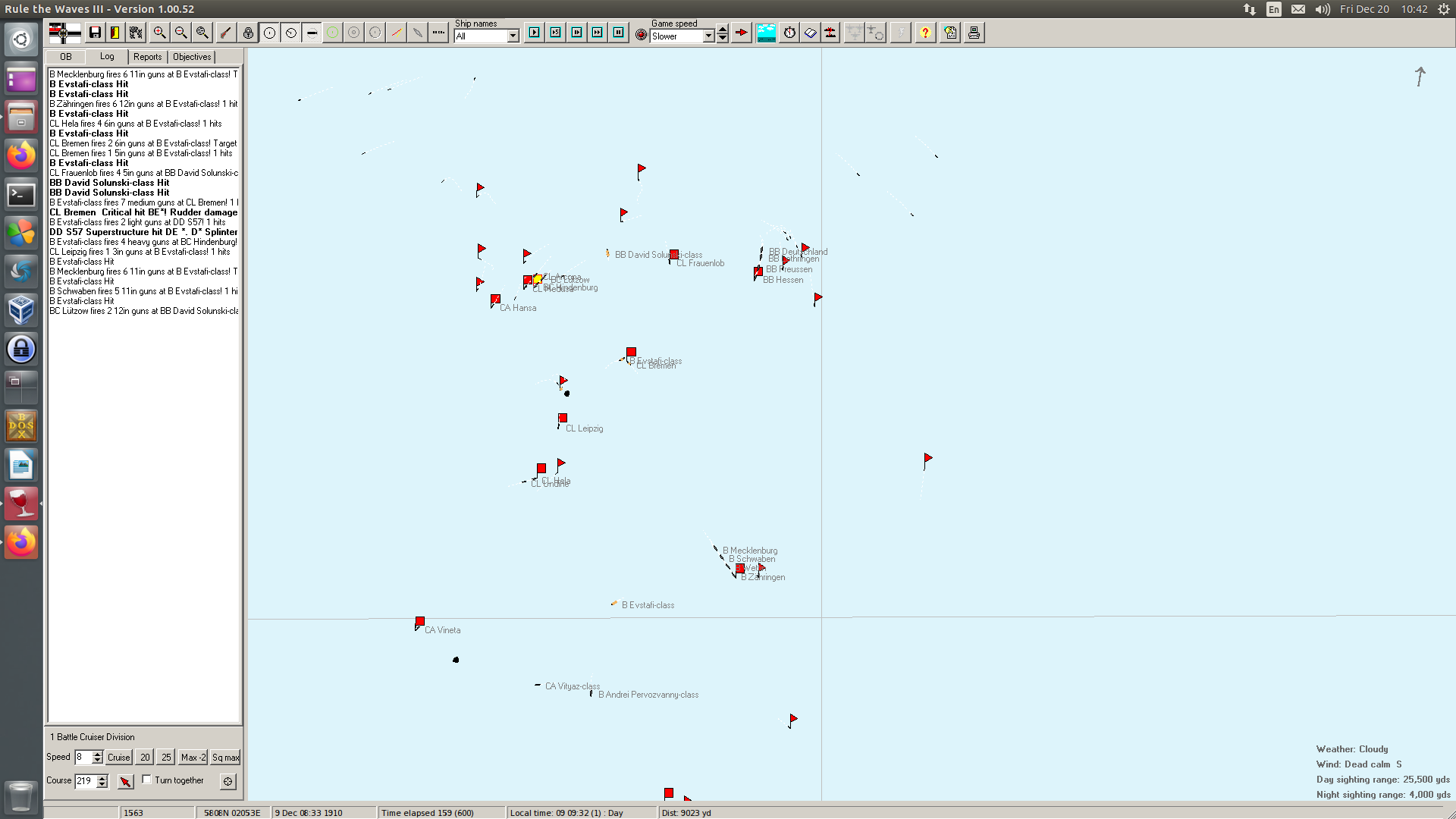Decrease Speed with spinner down arrow
The height and width of the screenshot is (819, 1456).
[97, 761]
